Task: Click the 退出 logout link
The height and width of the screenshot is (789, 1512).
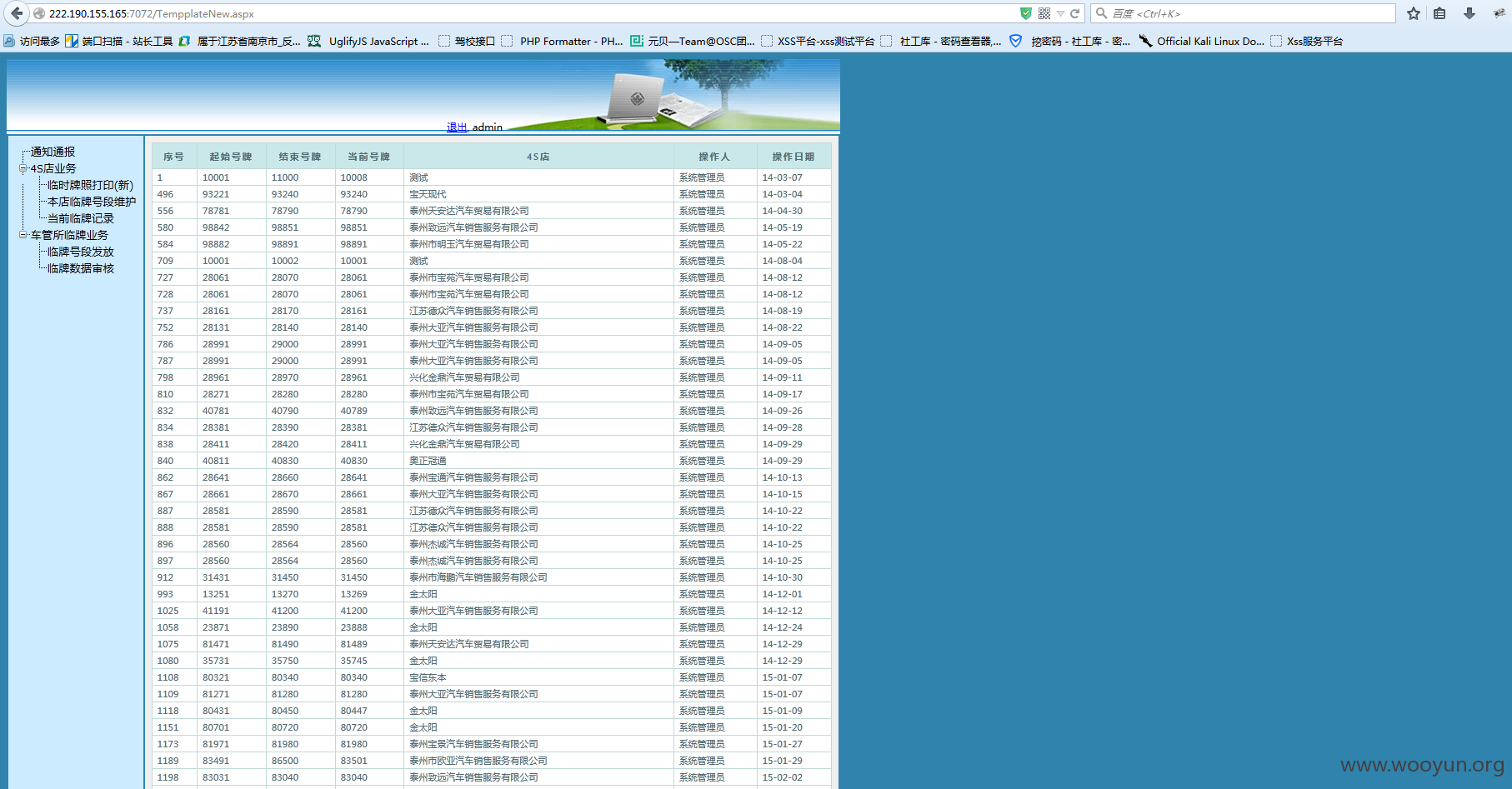Action: click(x=457, y=127)
